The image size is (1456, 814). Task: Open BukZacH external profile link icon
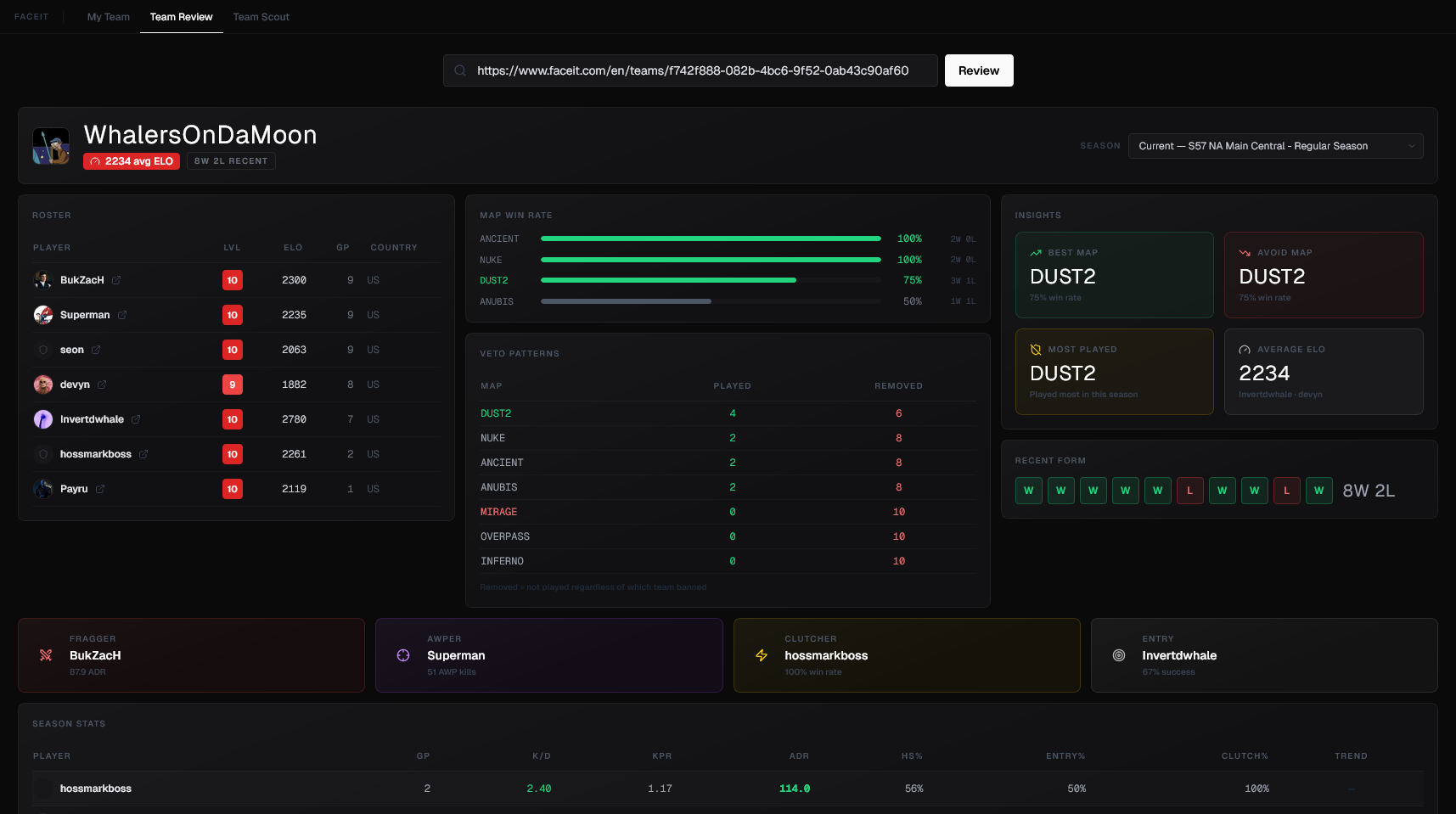click(116, 280)
